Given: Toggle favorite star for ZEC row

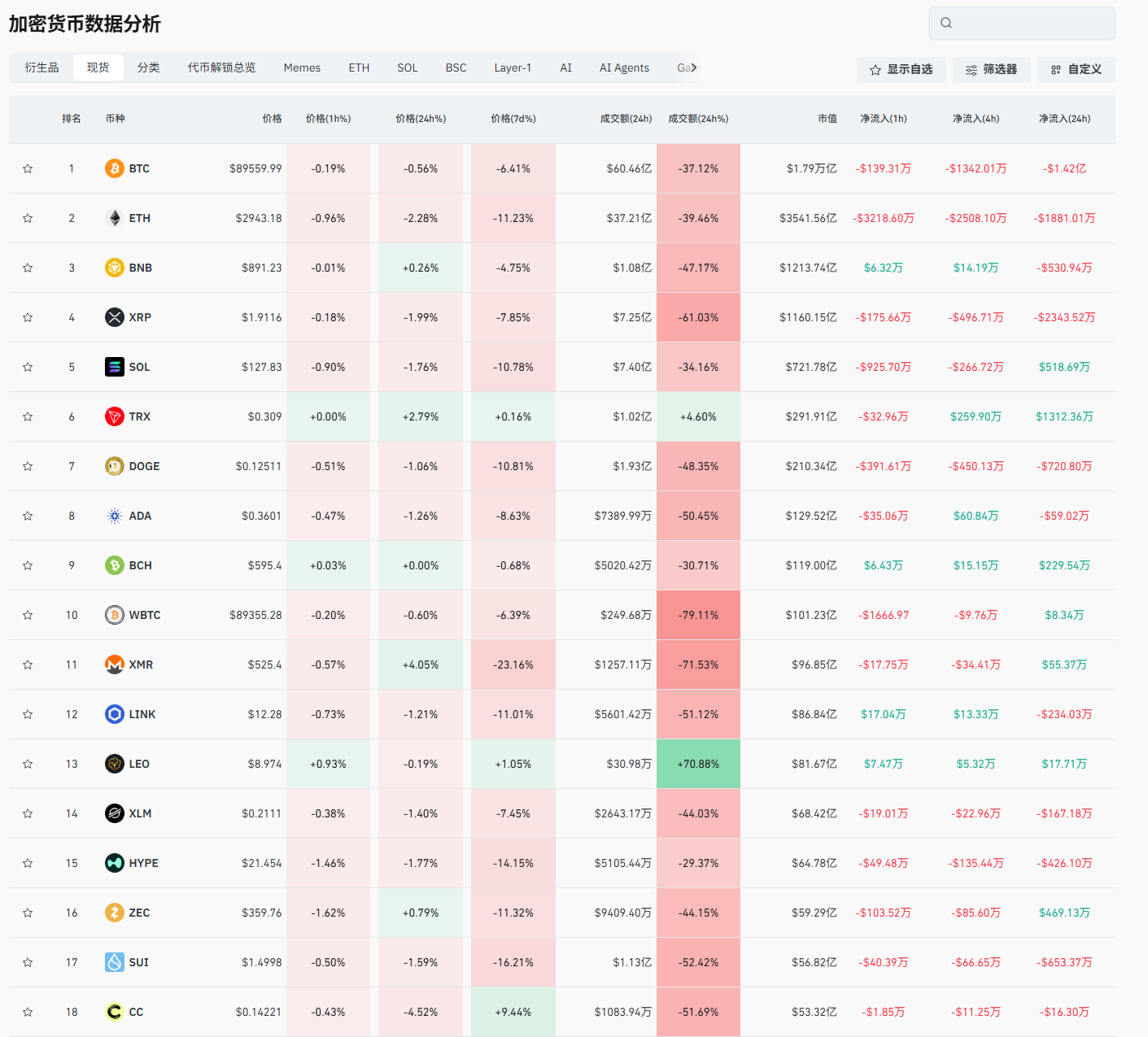Looking at the screenshot, I should click(28, 913).
